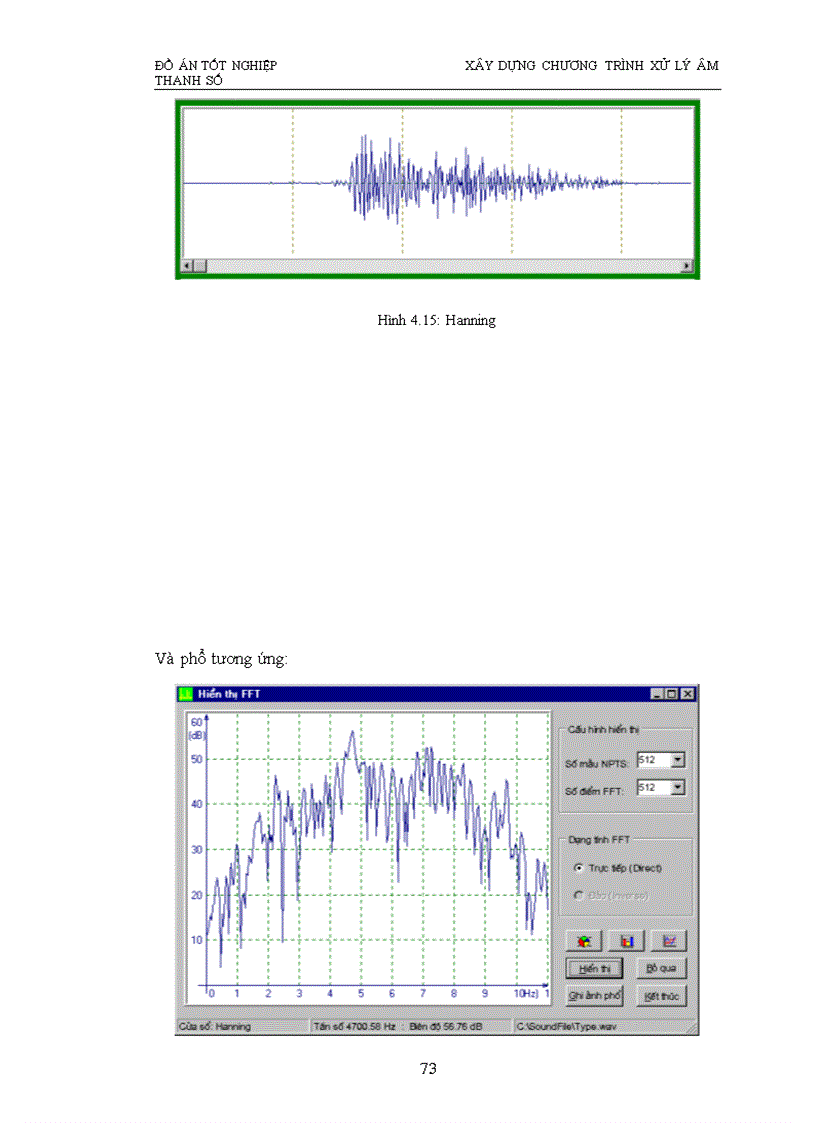Click the Kết thúc button

[661, 996]
